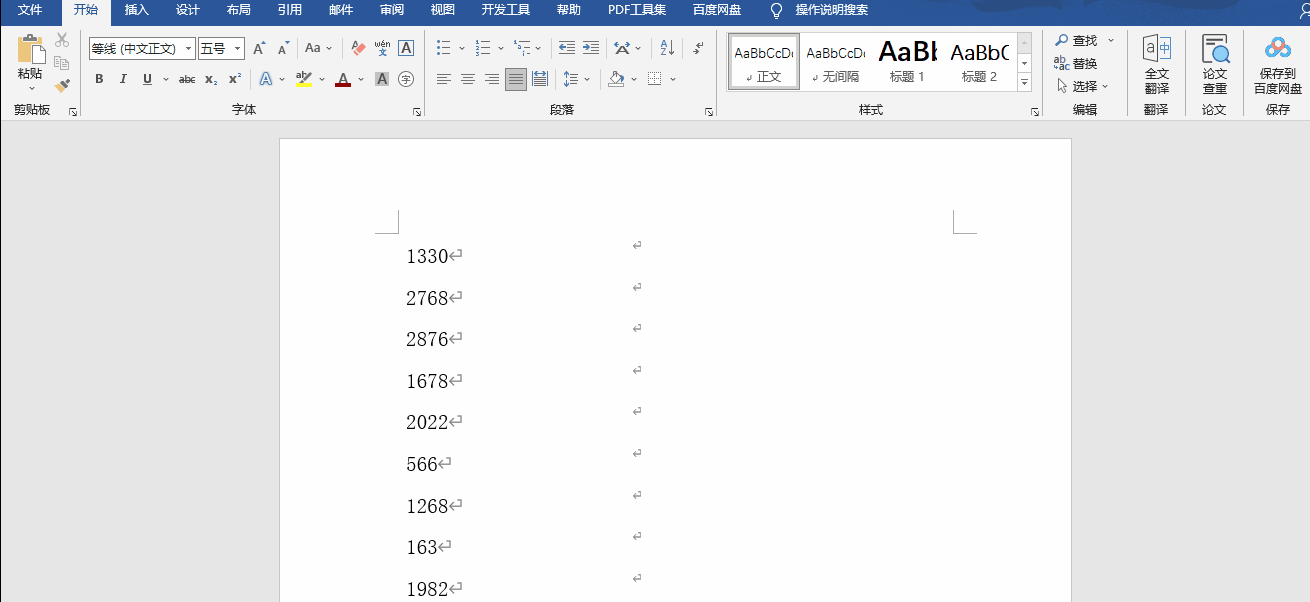Apply the 标题 1 style

(907, 62)
